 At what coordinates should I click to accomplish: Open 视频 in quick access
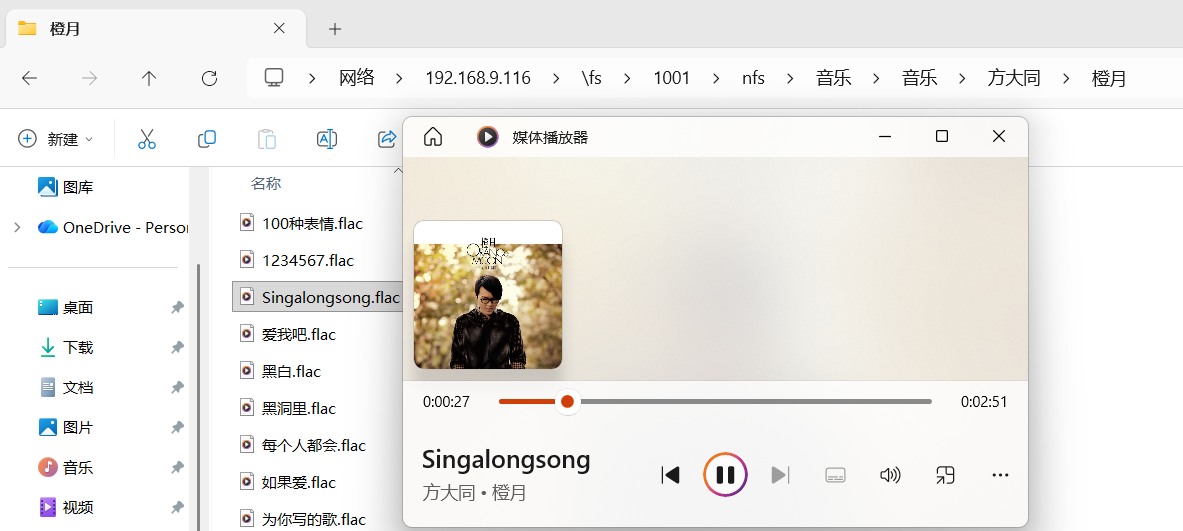(x=66, y=507)
